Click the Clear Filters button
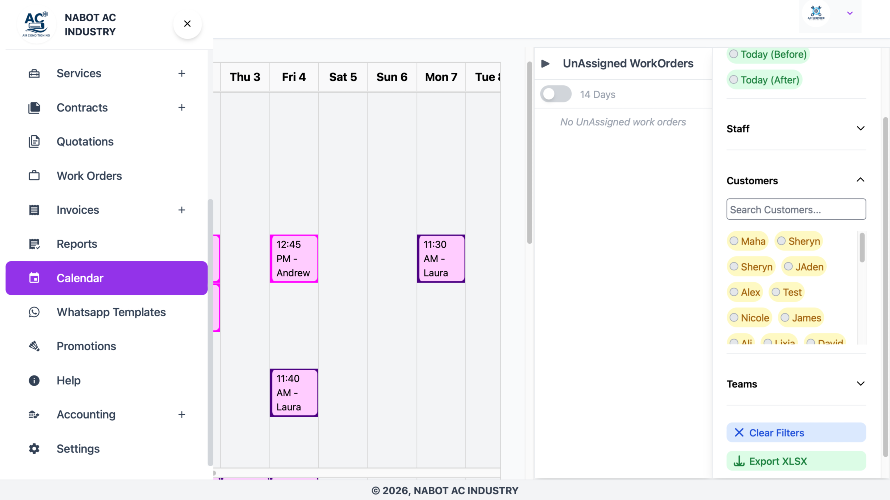 (x=796, y=433)
